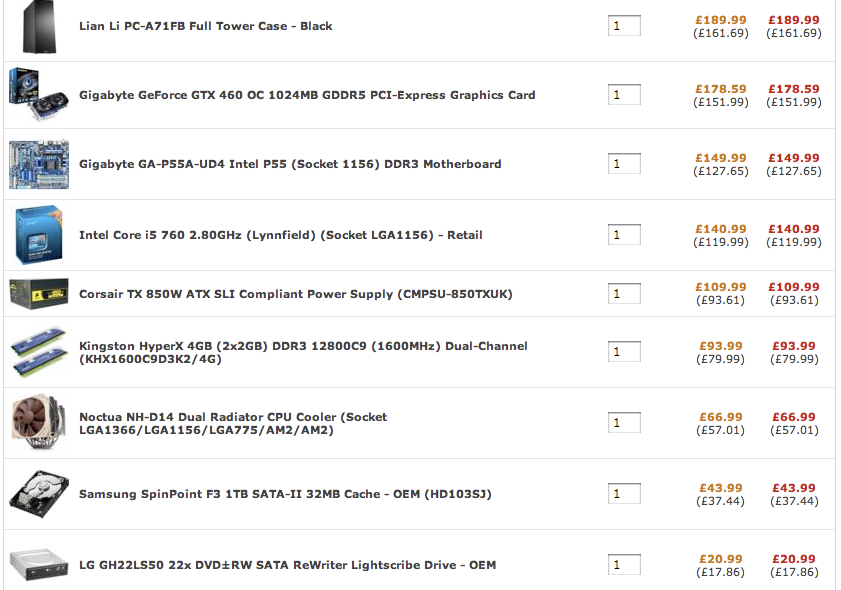
Task: Click quantity box for Noctua CPU cooler
Action: pos(624,423)
